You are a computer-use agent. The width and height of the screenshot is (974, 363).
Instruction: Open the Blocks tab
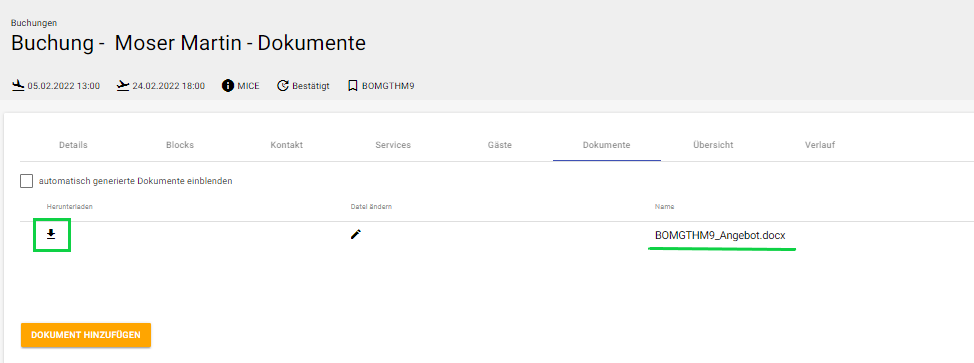[180, 145]
